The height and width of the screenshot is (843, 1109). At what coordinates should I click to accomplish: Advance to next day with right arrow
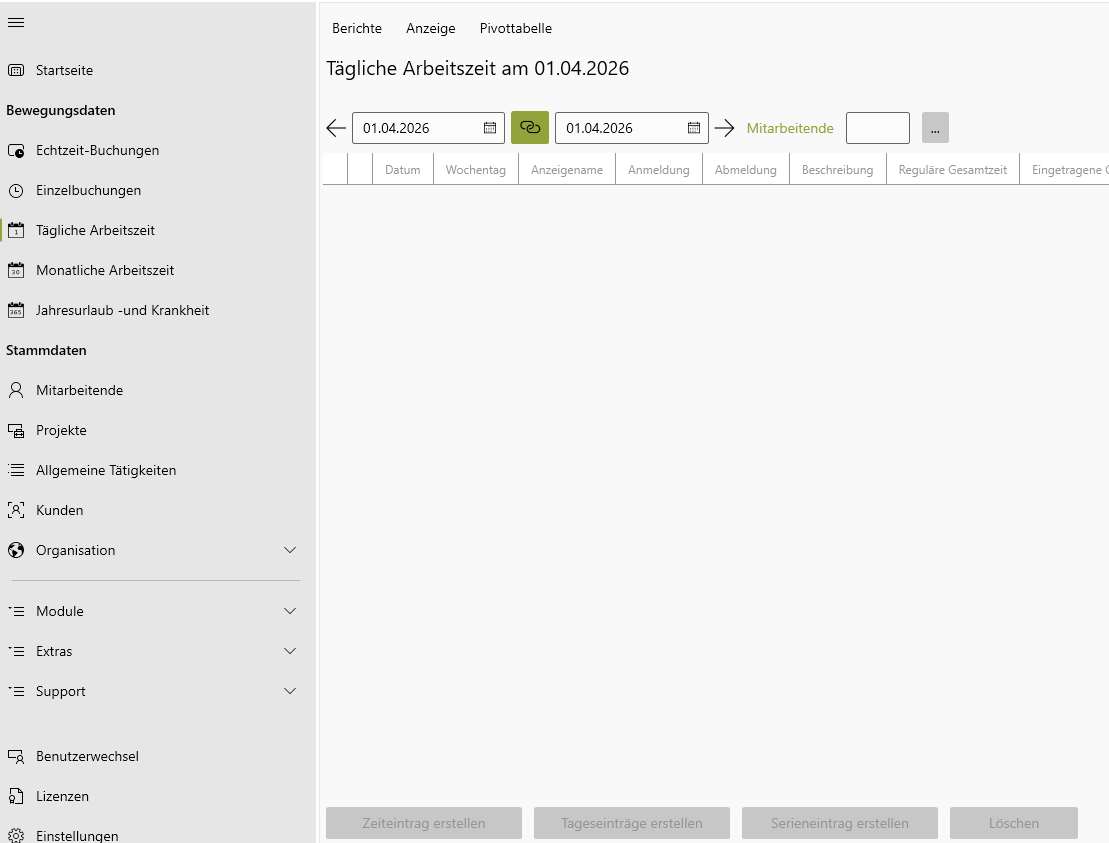(725, 128)
